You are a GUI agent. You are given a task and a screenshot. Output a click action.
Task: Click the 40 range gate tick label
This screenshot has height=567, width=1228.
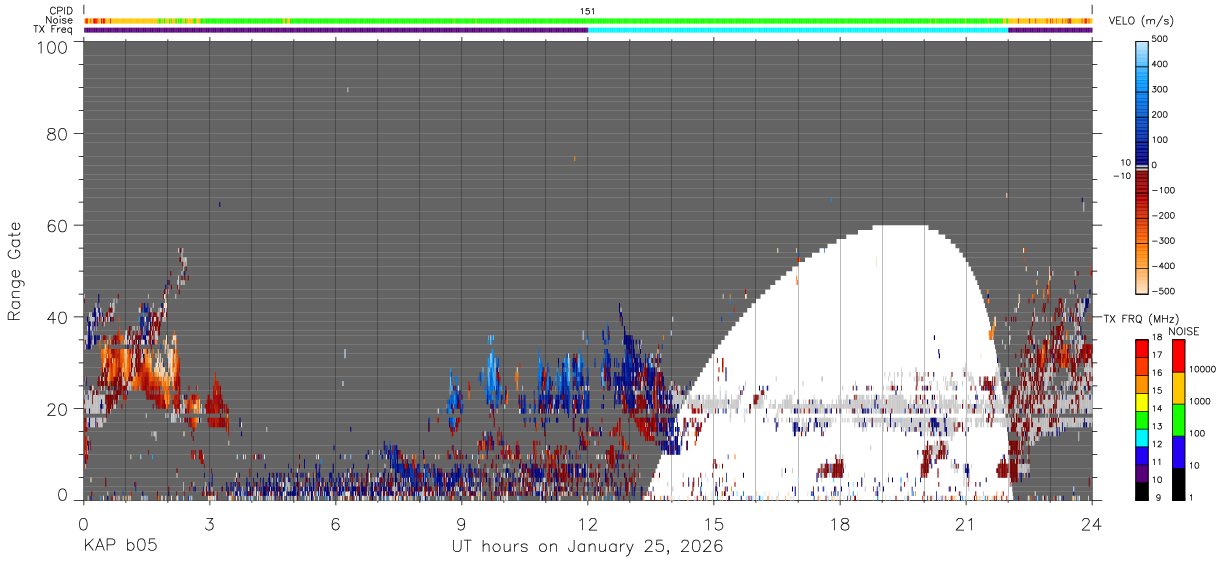pos(58,317)
